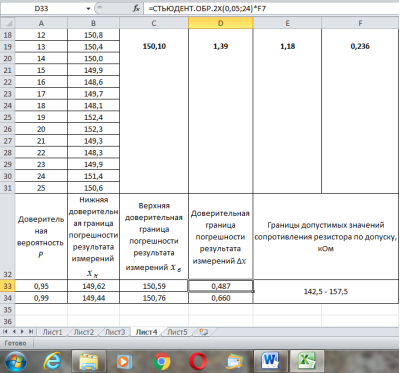Screen dimensions: 400x373
Task: Open the Word taskbar icon
Action: click(x=271, y=361)
